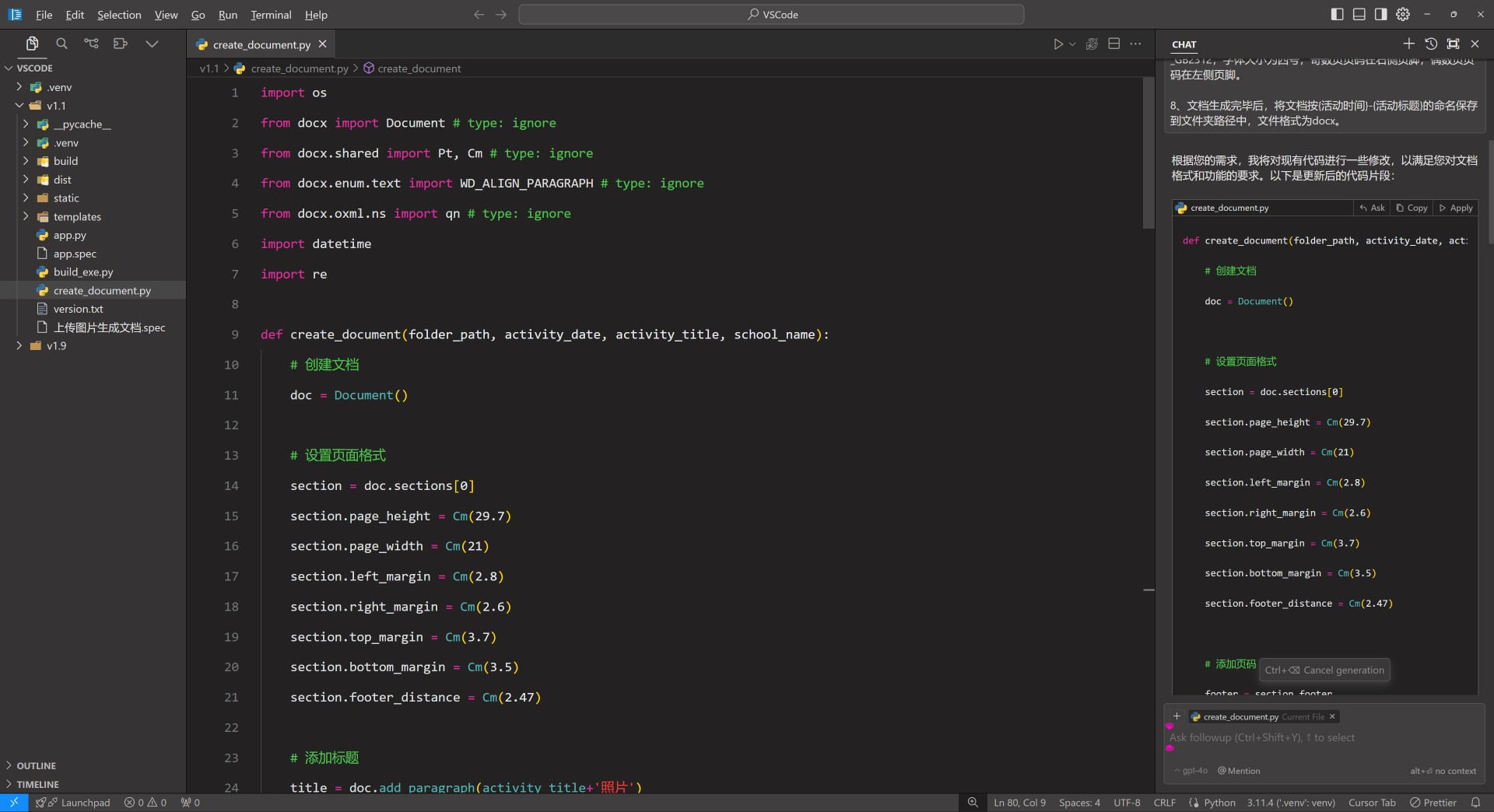Click Cancel generation button
The height and width of the screenshot is (812, 1494).
[x=1324, y=670]
